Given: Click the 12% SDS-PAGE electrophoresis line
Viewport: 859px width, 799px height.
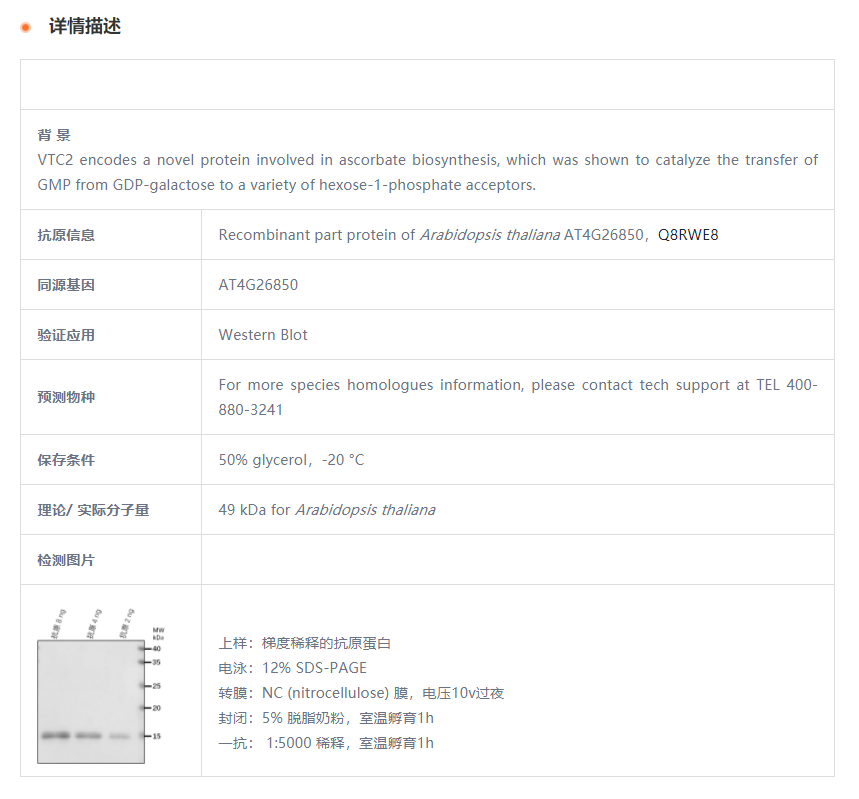Looking at the screenshot, I should click(x=293, y=668).
